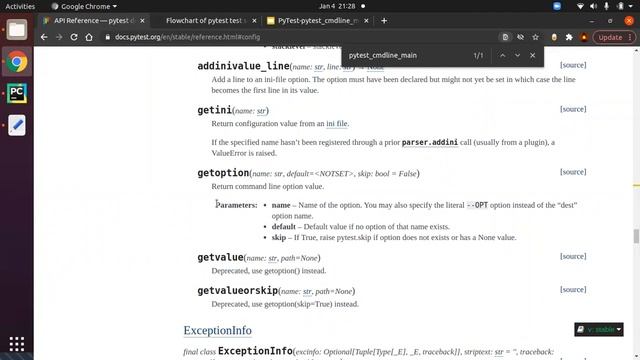Image resolution: width=640 pixels, height=360 pixels.
Task: Open the Chrome extensions puzzle icon
Action: click(x=569, y=37)
